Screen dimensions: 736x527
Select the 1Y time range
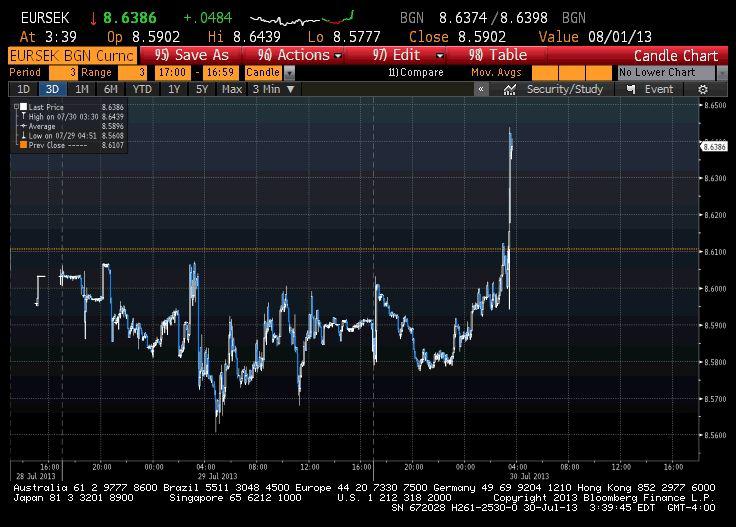click(174, 89)
